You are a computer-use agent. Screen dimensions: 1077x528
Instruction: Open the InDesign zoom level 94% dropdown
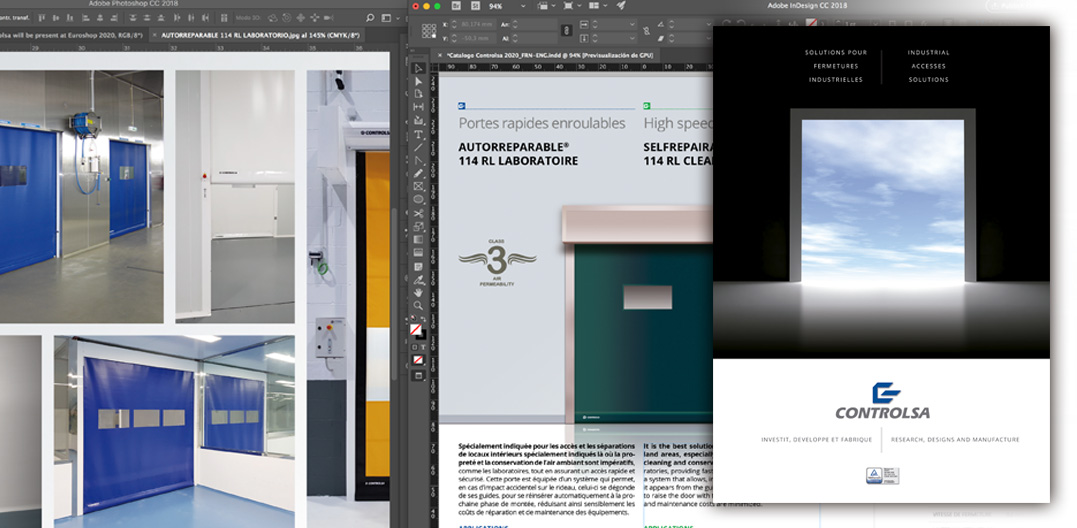[x=523, y=6]
